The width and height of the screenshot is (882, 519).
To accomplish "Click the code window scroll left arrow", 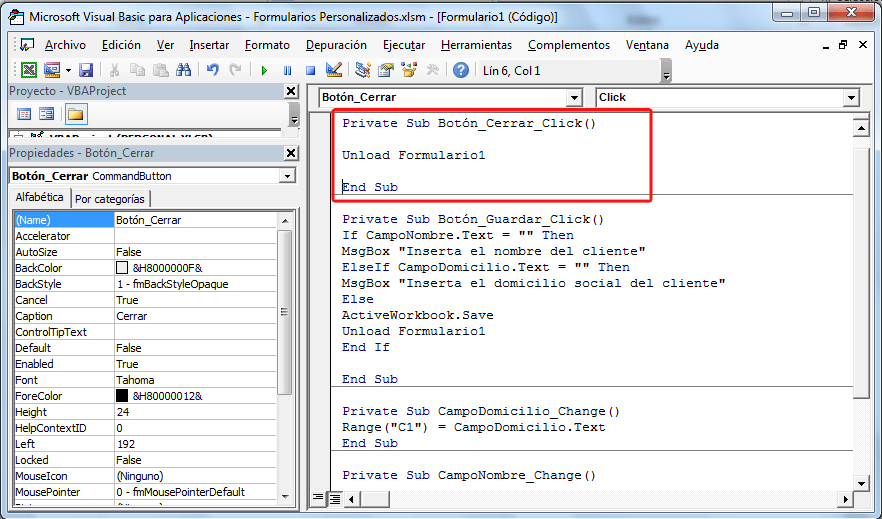I will coord(352,498).
